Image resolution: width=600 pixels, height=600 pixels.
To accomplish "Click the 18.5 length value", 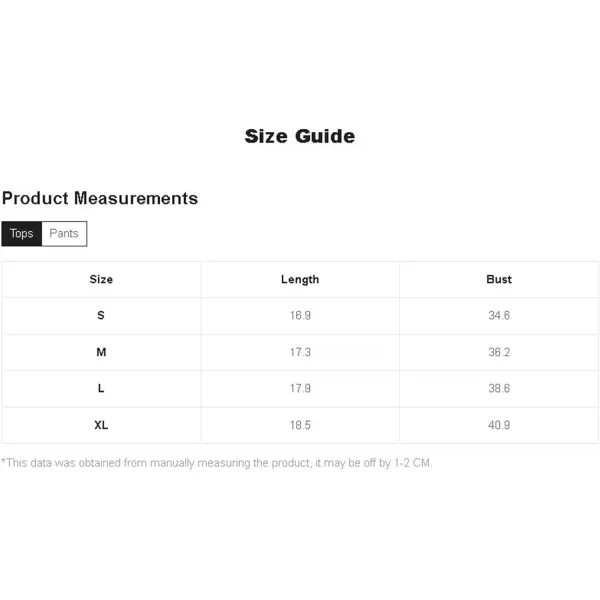I will coord(300,425).
